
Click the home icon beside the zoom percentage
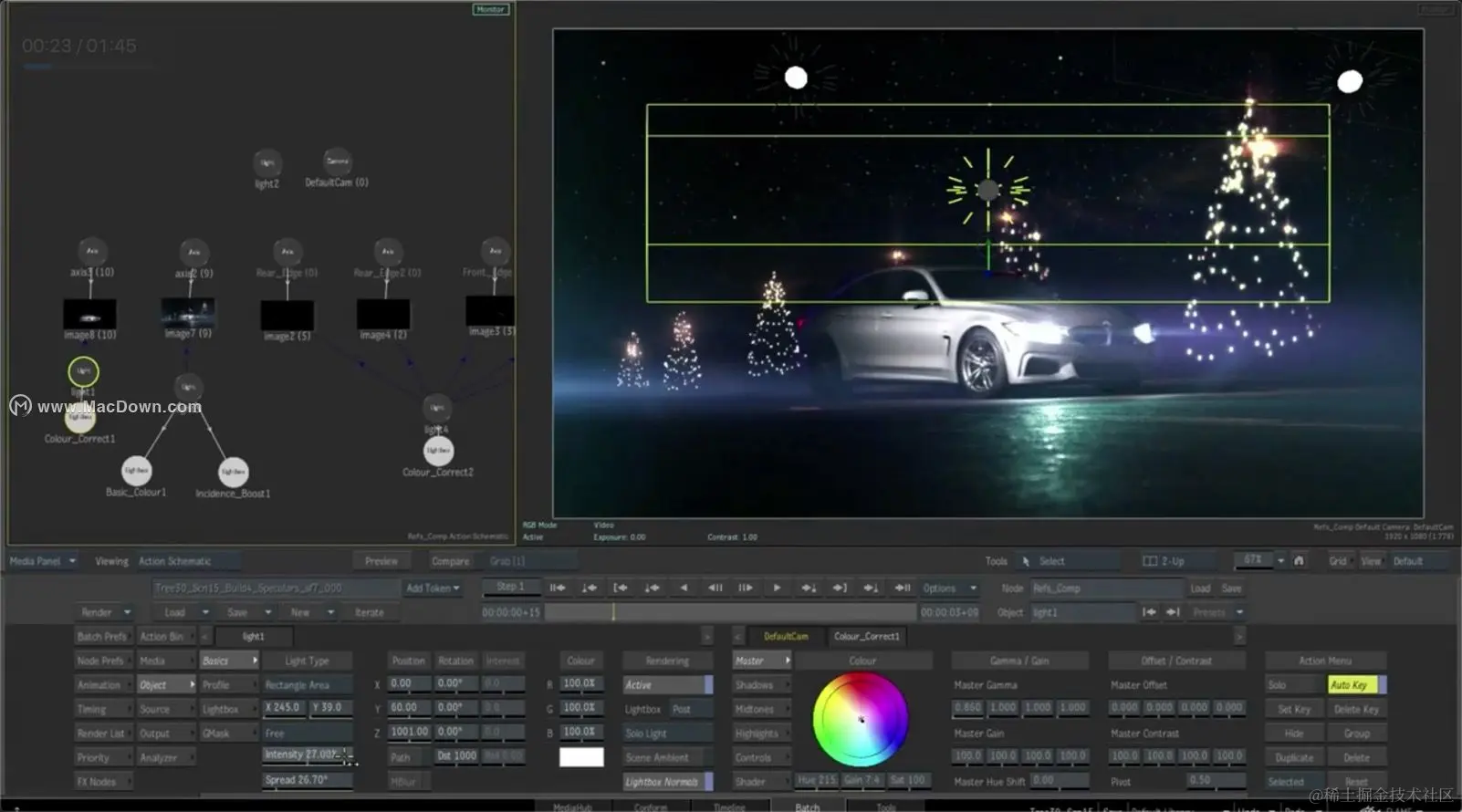coord(1299,560)
